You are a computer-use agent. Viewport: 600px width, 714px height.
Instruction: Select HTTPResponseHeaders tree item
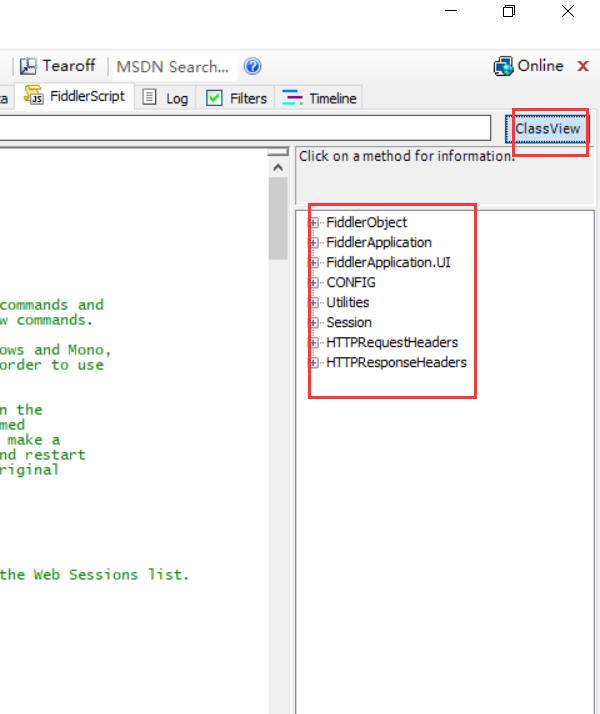[397, 363]
